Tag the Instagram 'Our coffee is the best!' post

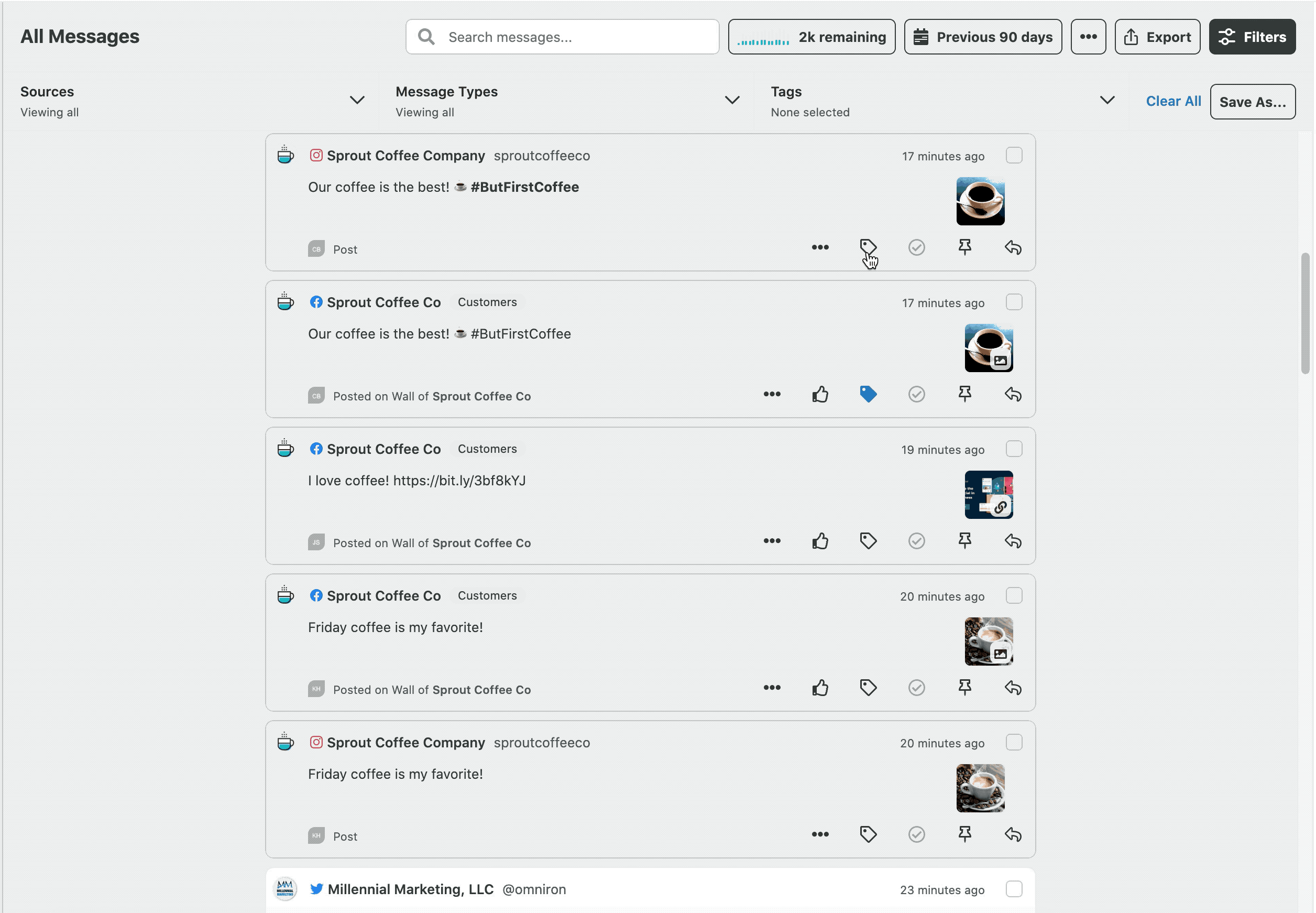coord(867,247)
